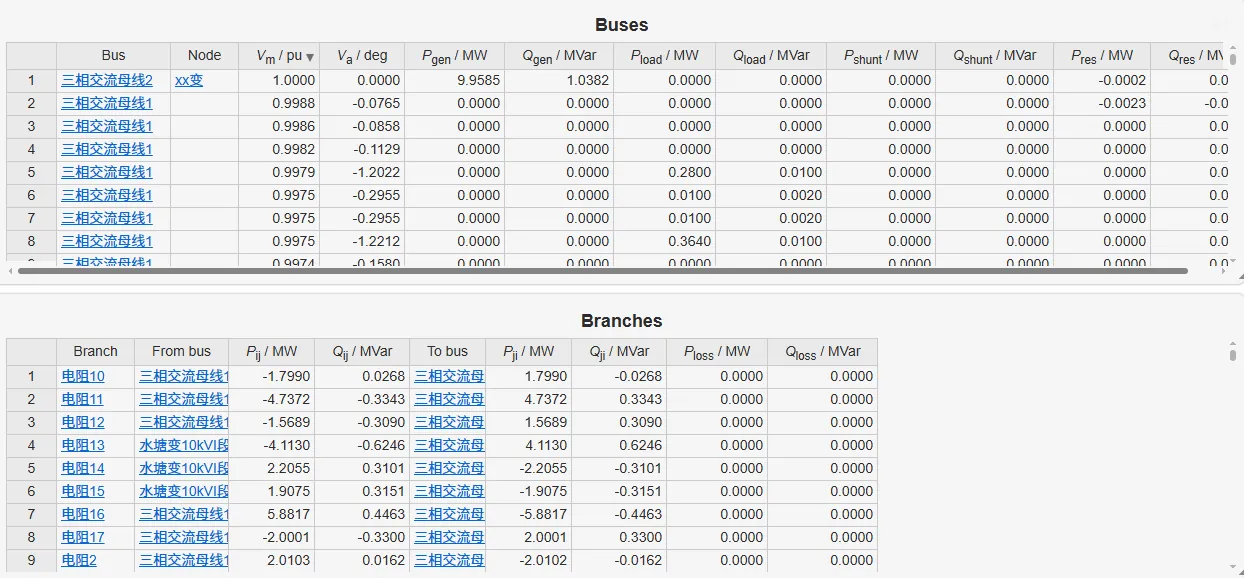Image resolution: width=1244 pixels, height=578 pixels.
Task: Open the 电阻13 branch link
Action: coord(83,445)
